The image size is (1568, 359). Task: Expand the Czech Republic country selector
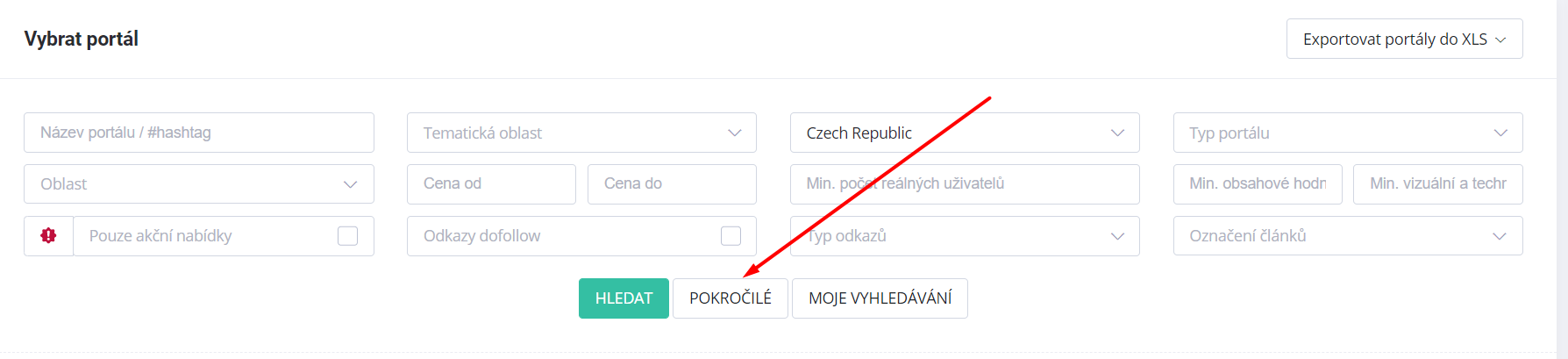pos(965,133)
